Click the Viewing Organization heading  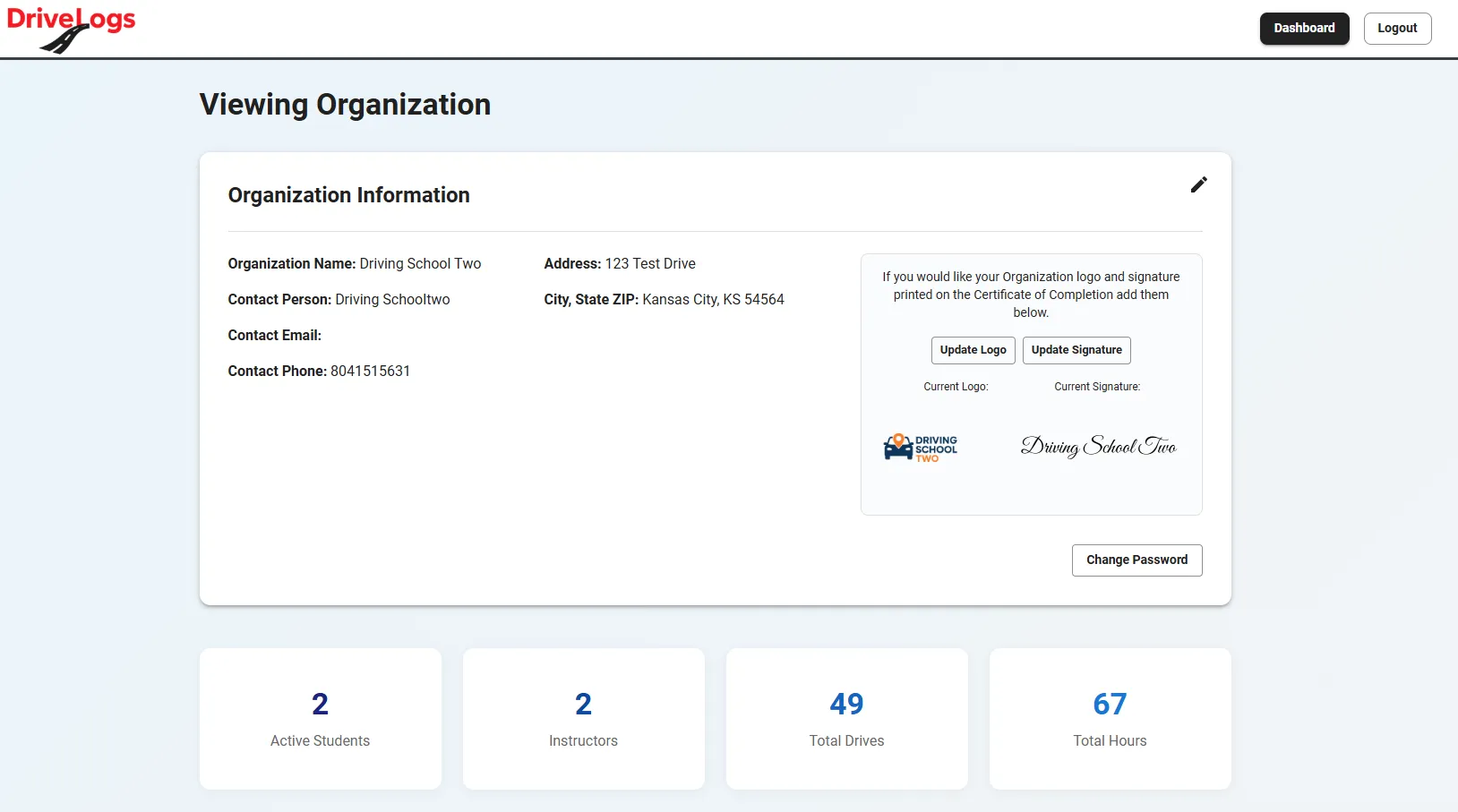345,105
